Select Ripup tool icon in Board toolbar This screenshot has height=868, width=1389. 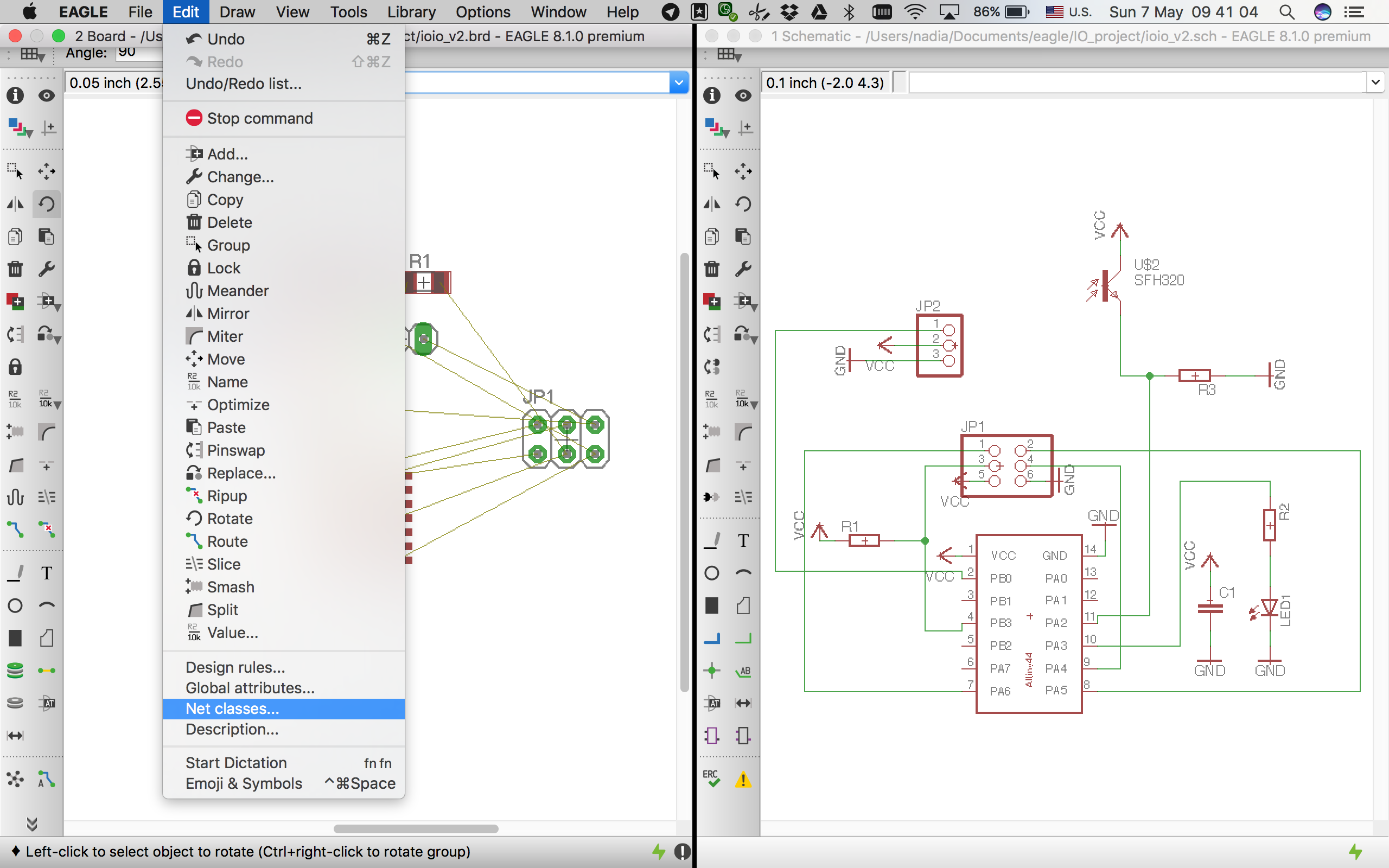coord(47,529)
